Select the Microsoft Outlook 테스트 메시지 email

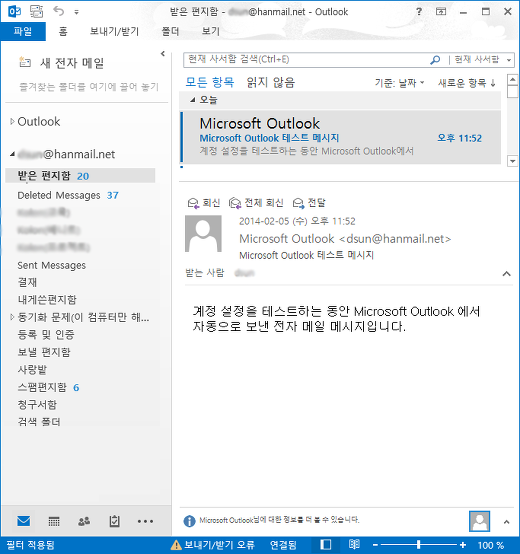click(341, 137)
